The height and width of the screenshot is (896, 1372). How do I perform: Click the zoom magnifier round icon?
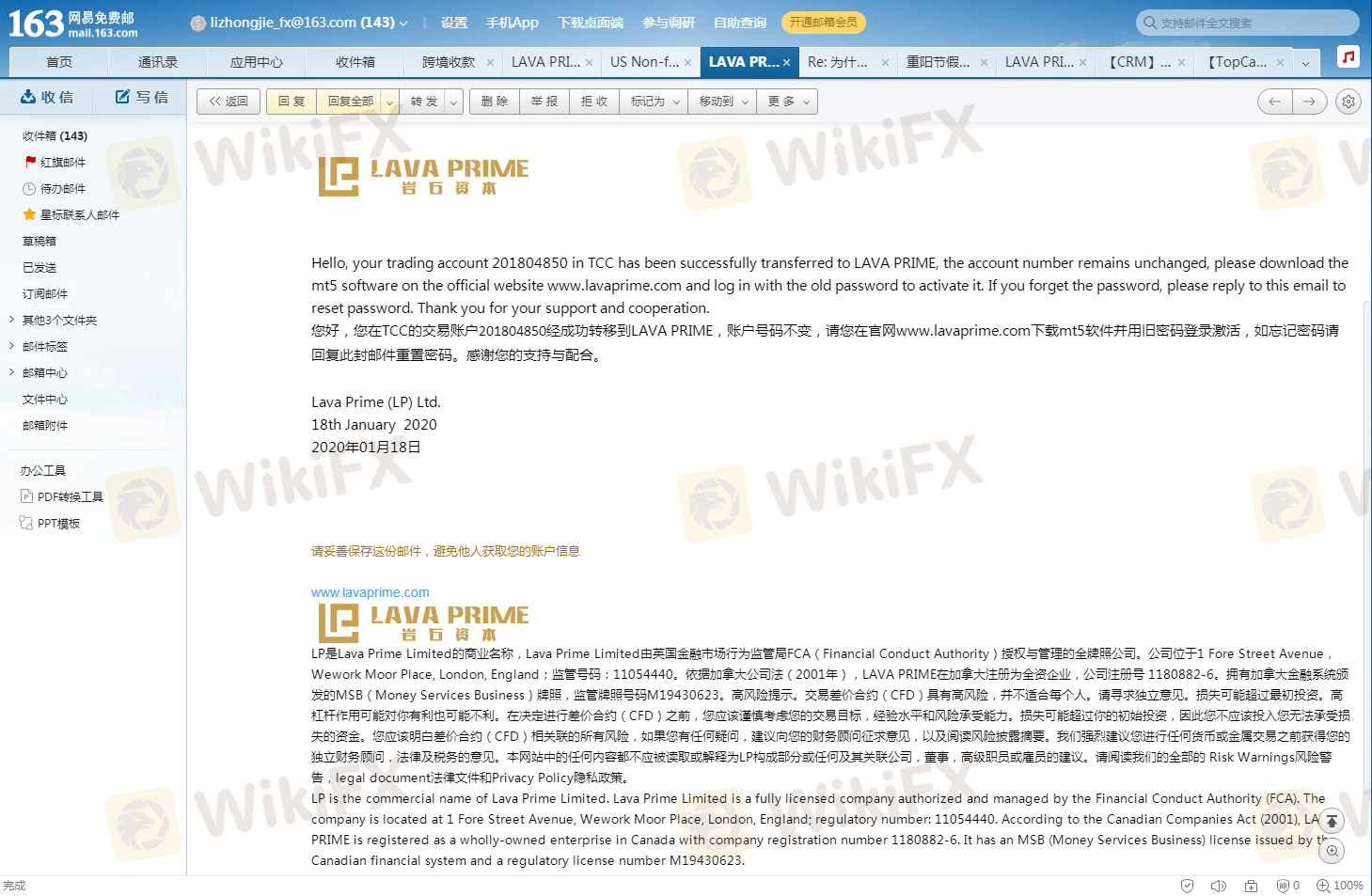1332,851
